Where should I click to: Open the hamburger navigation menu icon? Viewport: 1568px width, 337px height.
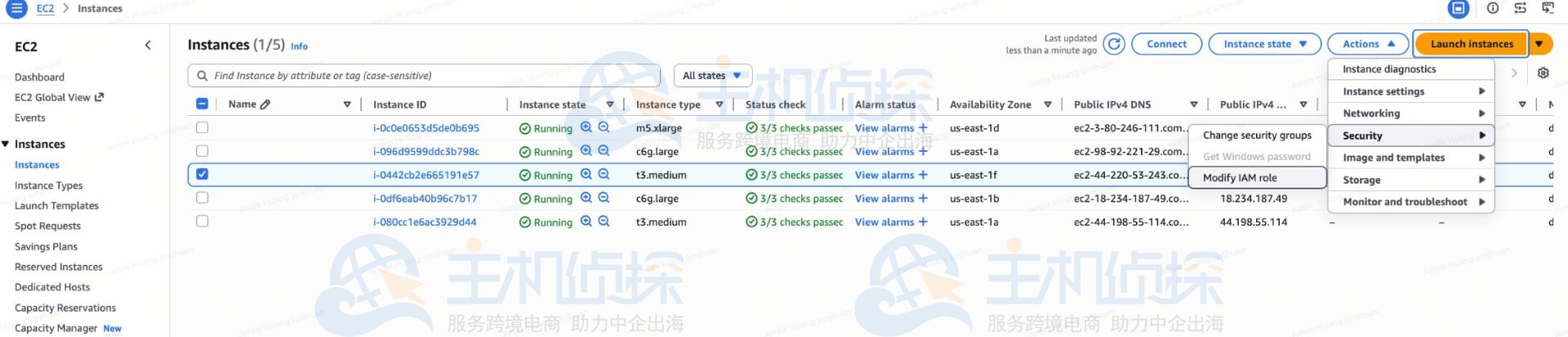16,9
